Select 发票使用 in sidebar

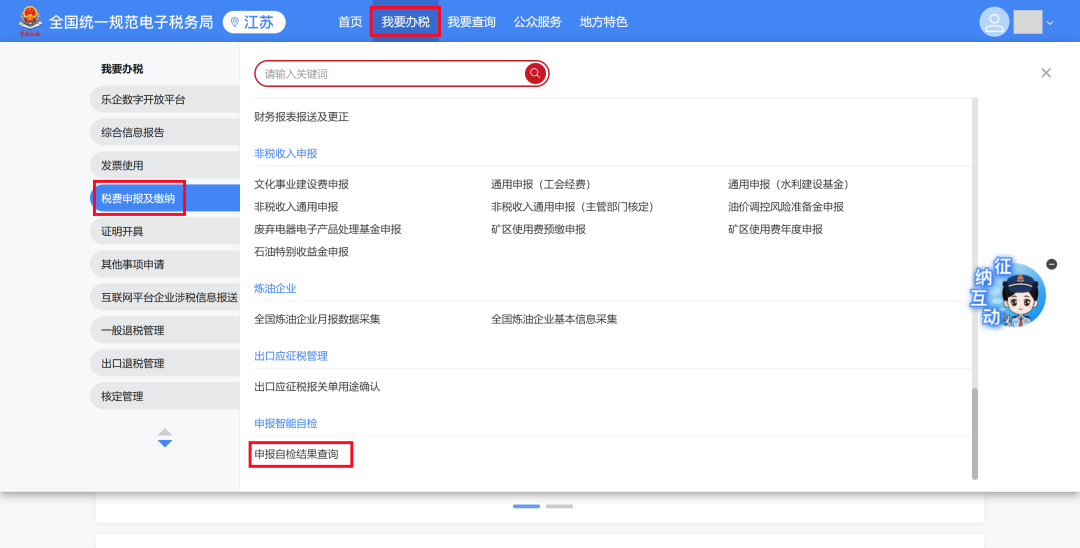tap(123, 165)
